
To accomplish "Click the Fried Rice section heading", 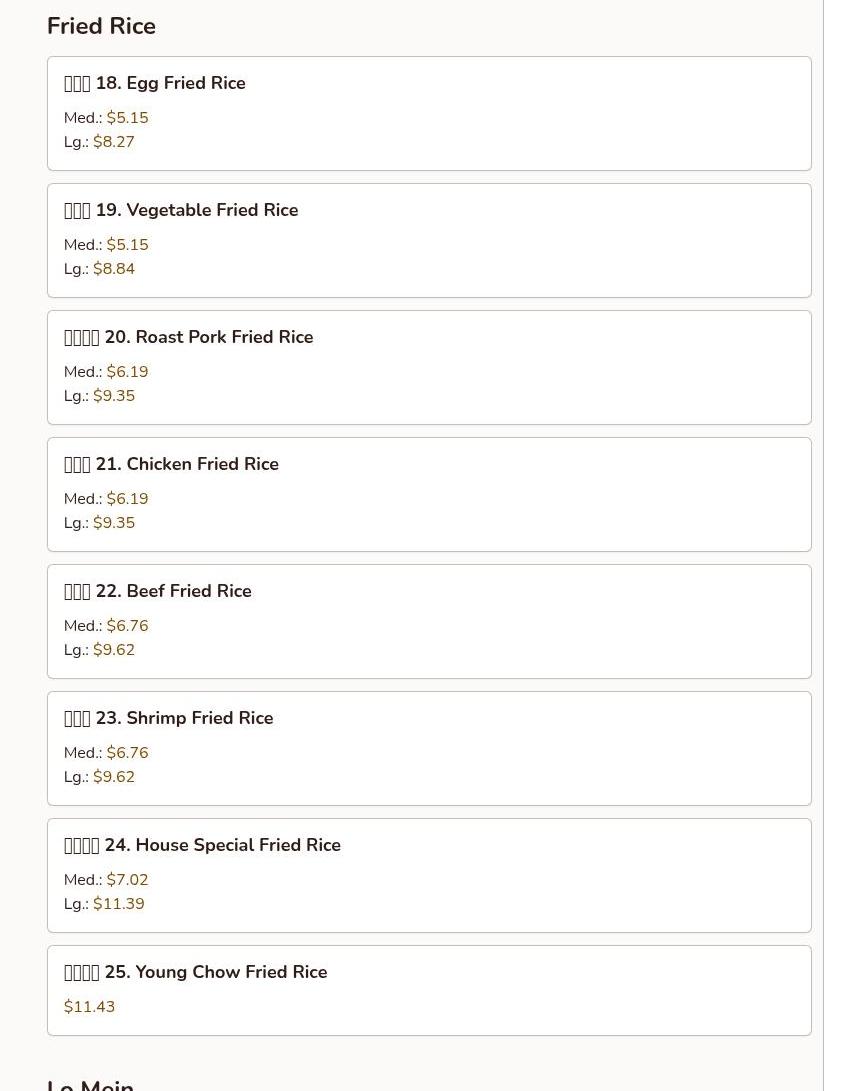I will pyautogui.click(x=101, y=27).
